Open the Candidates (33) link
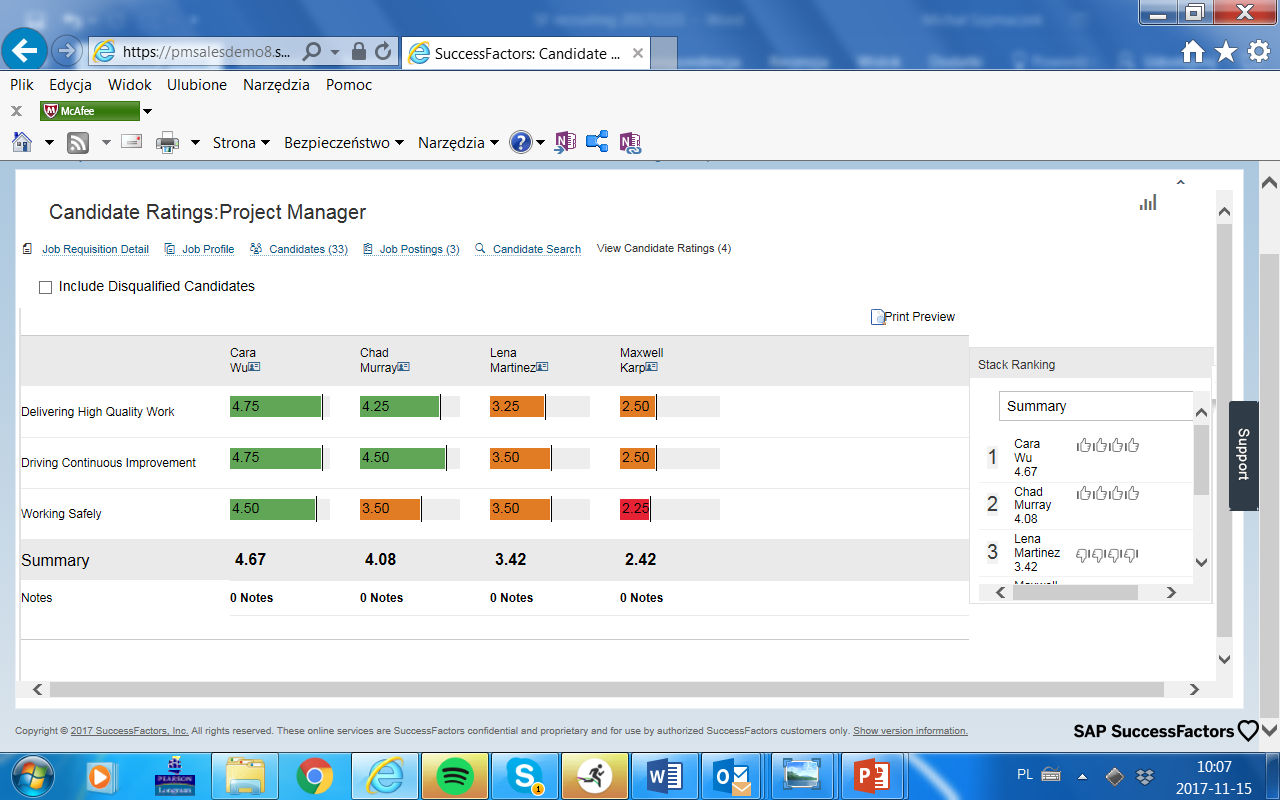The width and height of the screenshot is (1280, 800). pyautogui.click(x=308, y=249)
